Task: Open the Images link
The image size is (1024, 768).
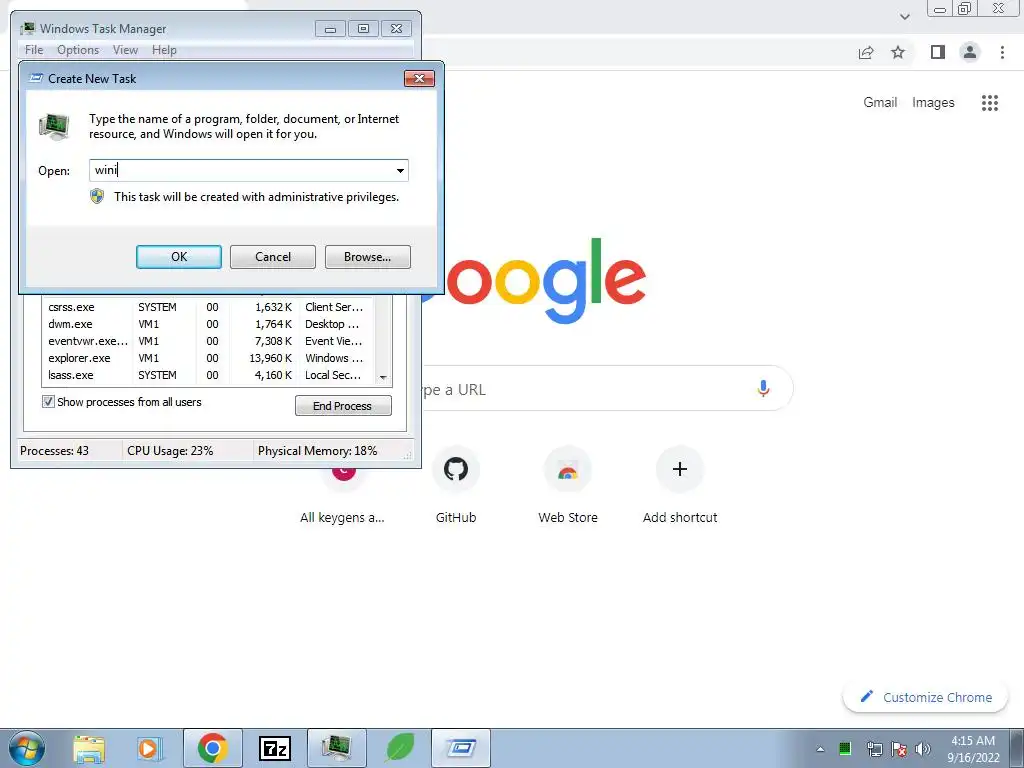Action: [933, 103]
